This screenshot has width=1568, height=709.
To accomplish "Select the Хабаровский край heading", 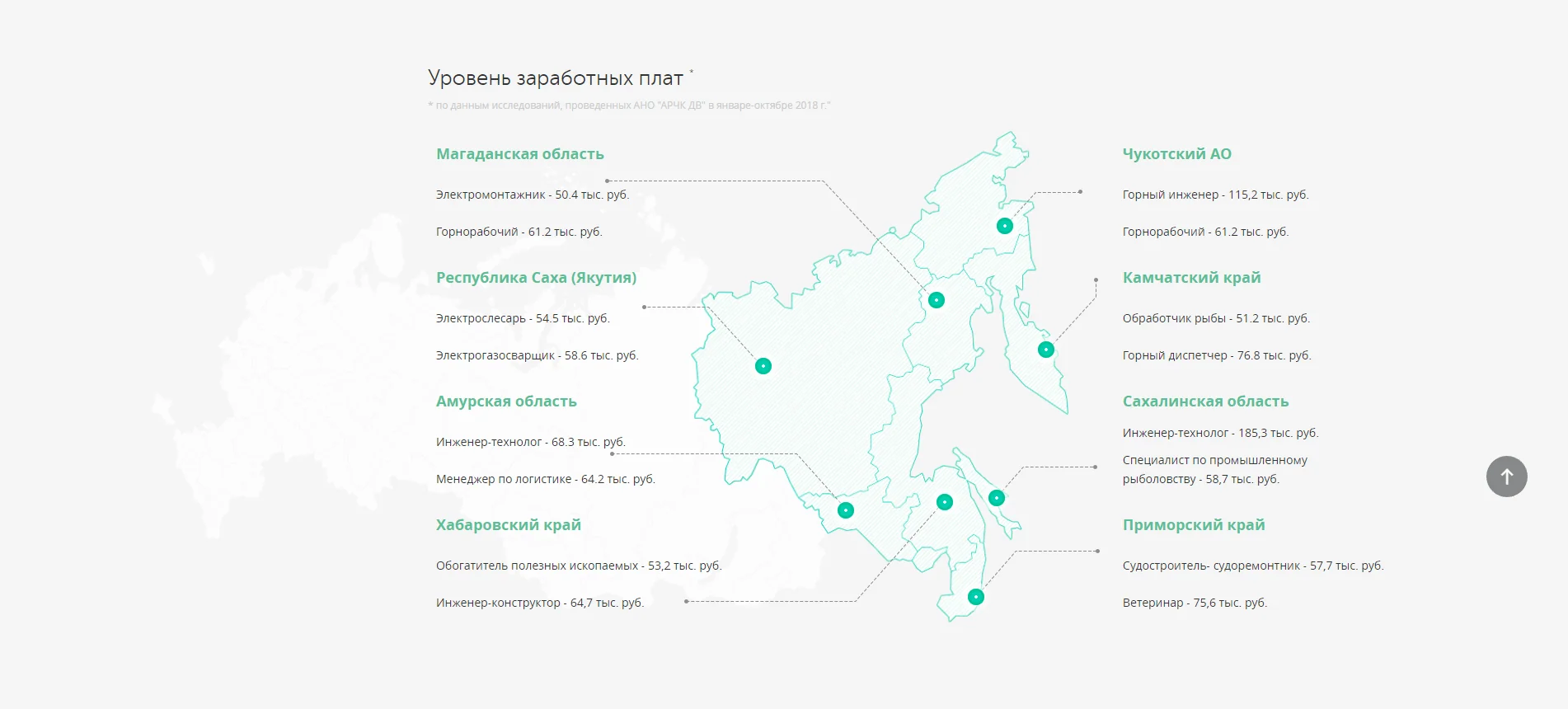I will (x=509, y=525).
